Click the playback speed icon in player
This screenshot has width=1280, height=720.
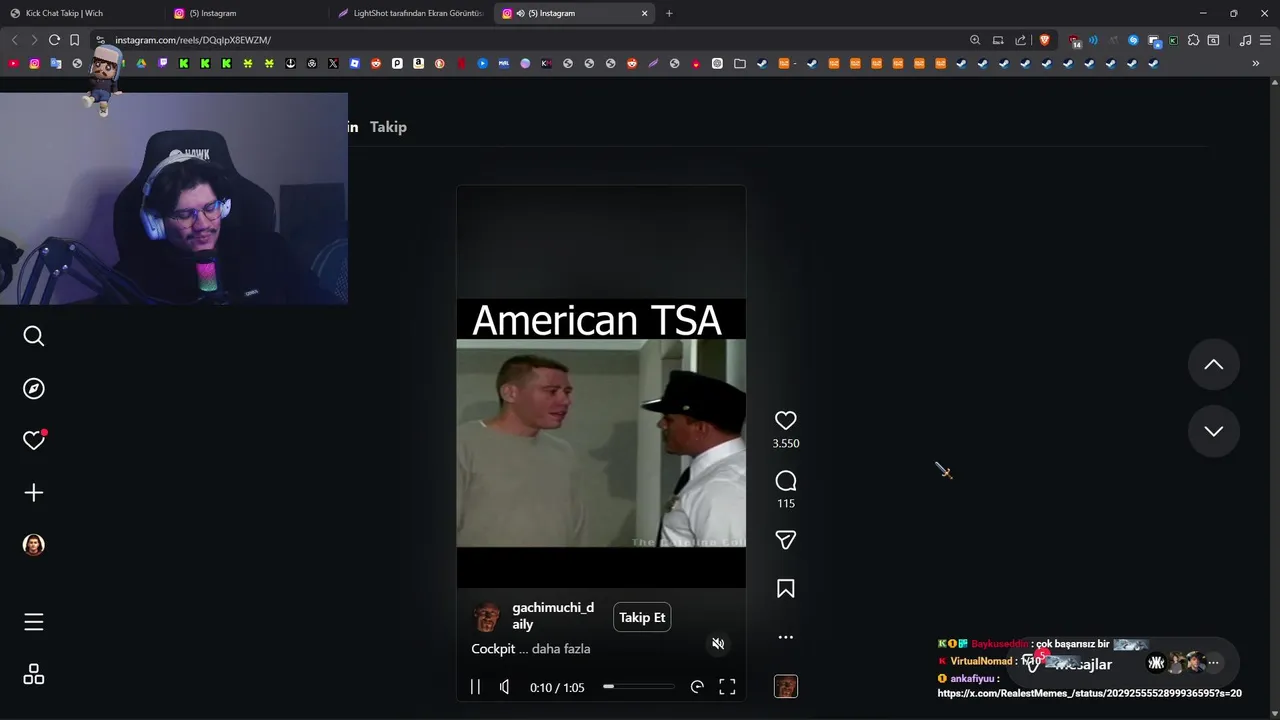(x=697, y=687)
